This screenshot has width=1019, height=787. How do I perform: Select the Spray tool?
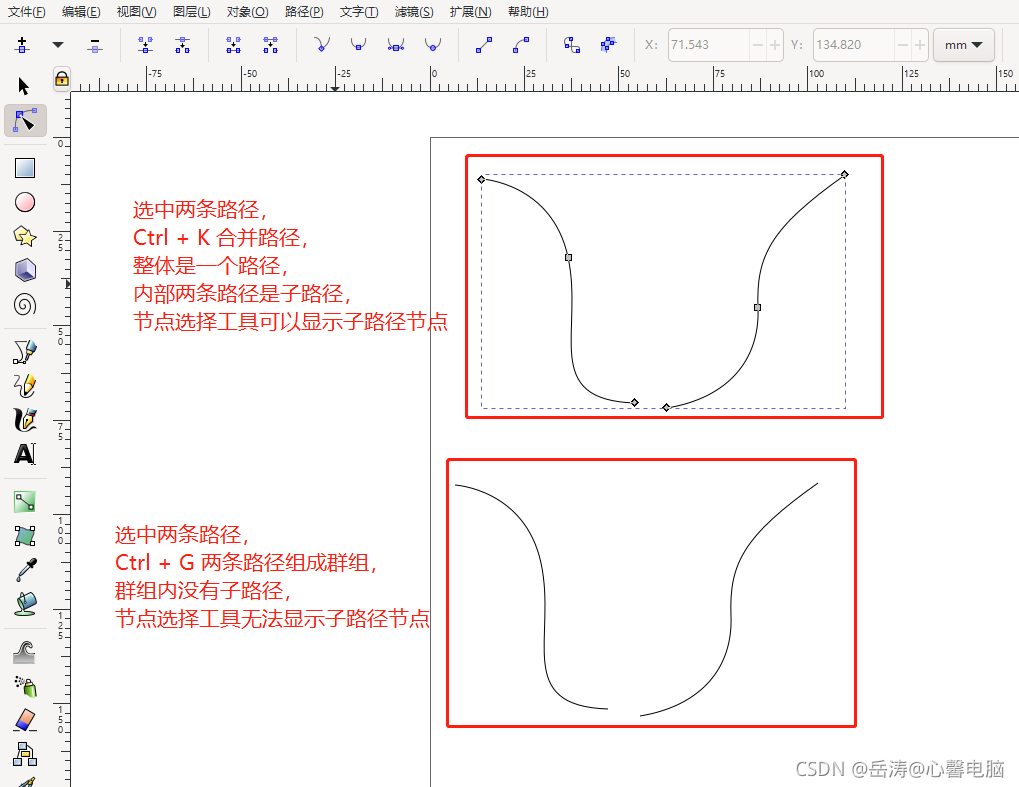(25, 686)
